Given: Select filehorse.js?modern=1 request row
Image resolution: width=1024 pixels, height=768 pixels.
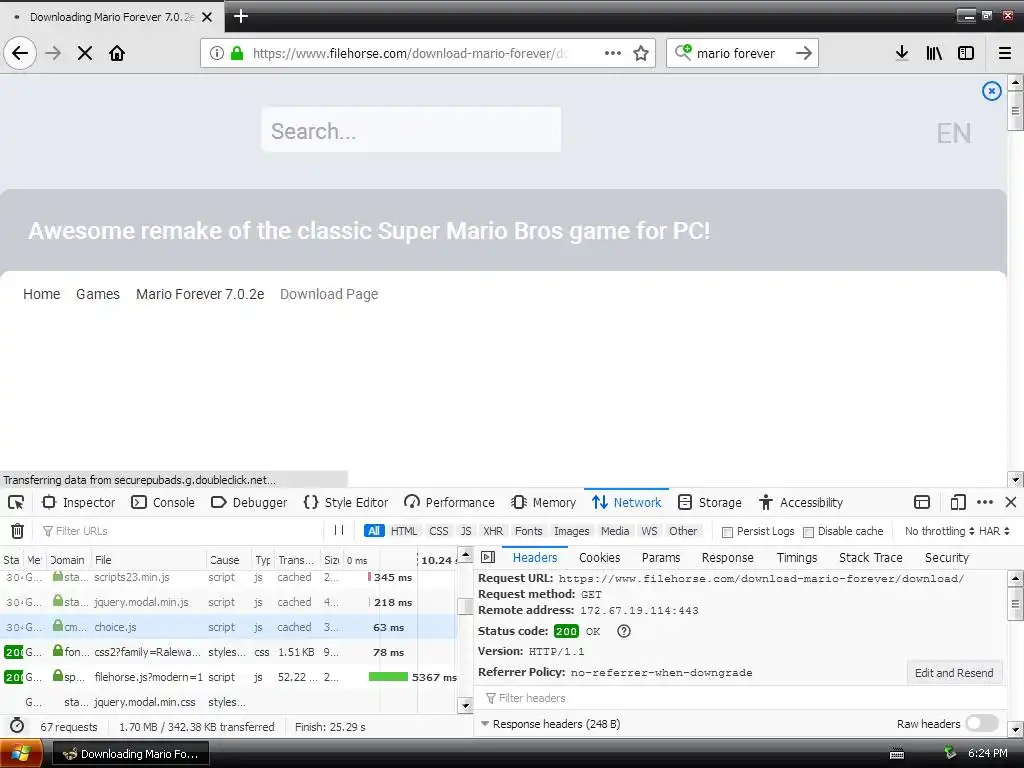Looking at the screenshot, I should pyautogui.click(x=229, y=677).
